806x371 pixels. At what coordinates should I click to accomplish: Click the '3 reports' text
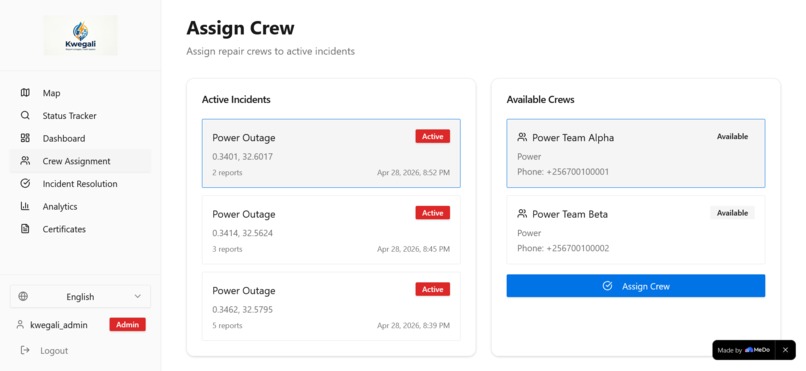pyautogui.click(x=227, y=249)
